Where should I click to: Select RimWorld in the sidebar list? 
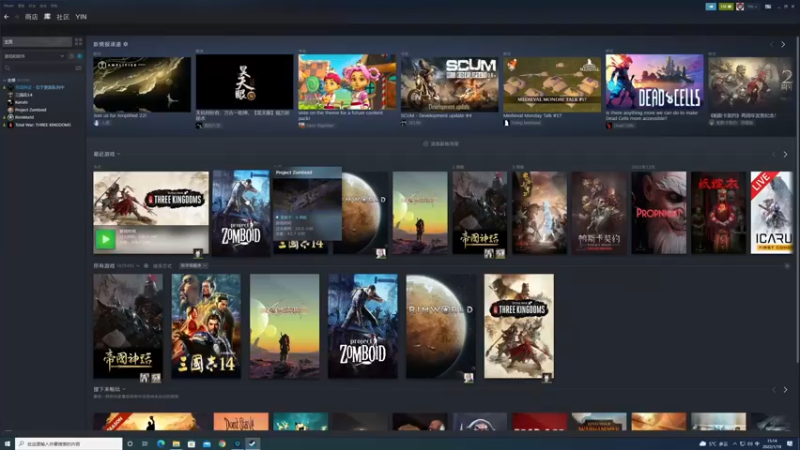[24, 117]
